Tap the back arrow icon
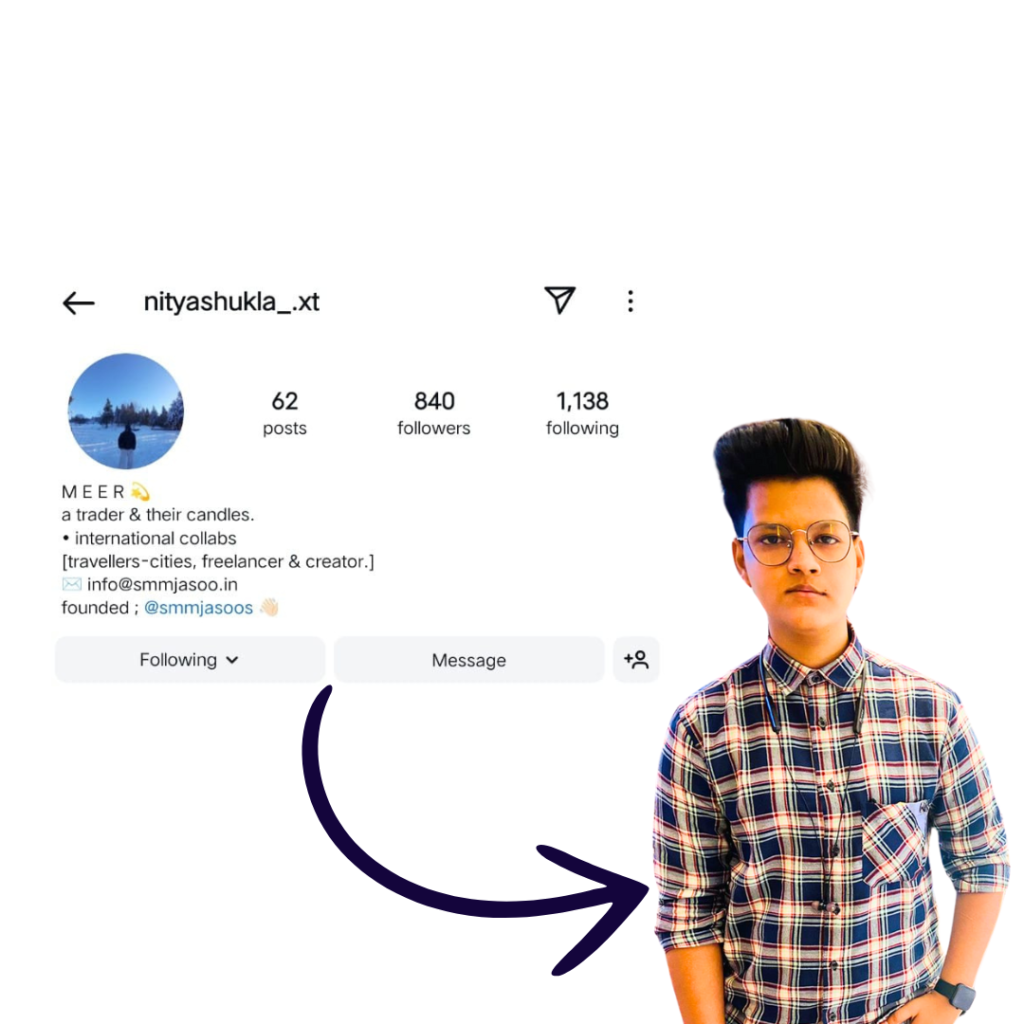Image resolution: width=1024 pixels, height=1024 pixels. pos(78,303)
